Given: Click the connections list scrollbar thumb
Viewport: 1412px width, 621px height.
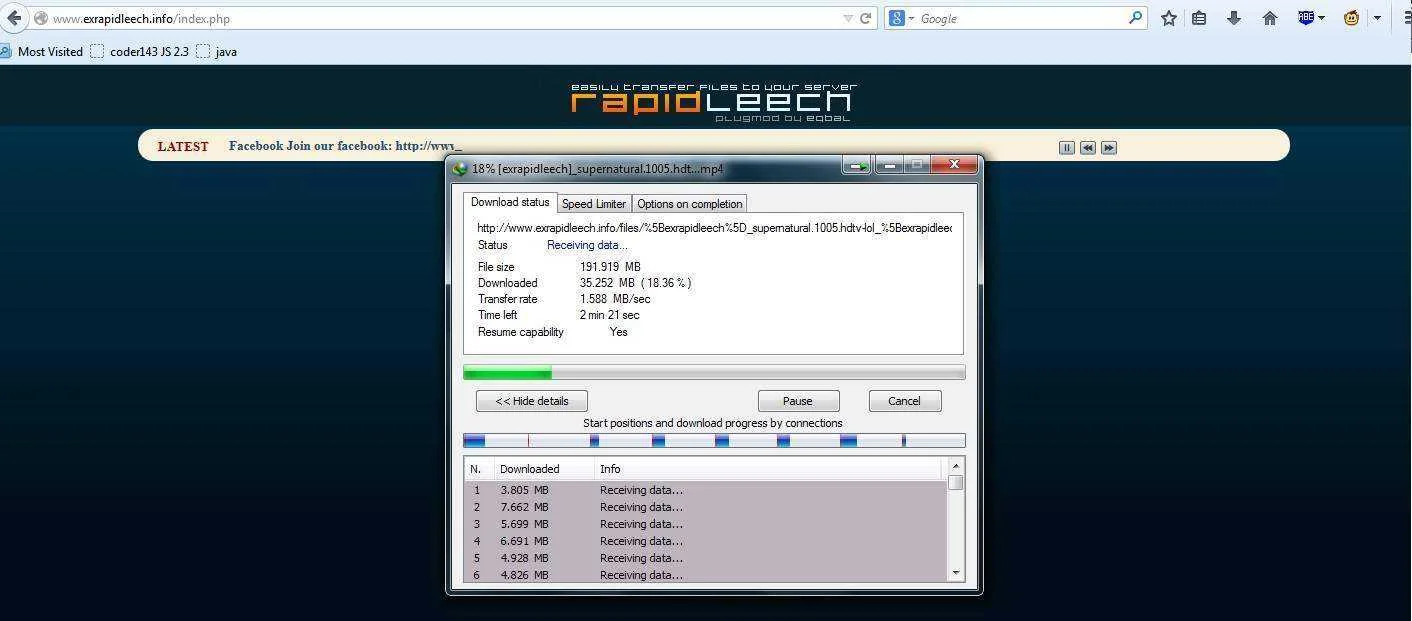Looking at the screenshot, I should (x=956, y=483).
